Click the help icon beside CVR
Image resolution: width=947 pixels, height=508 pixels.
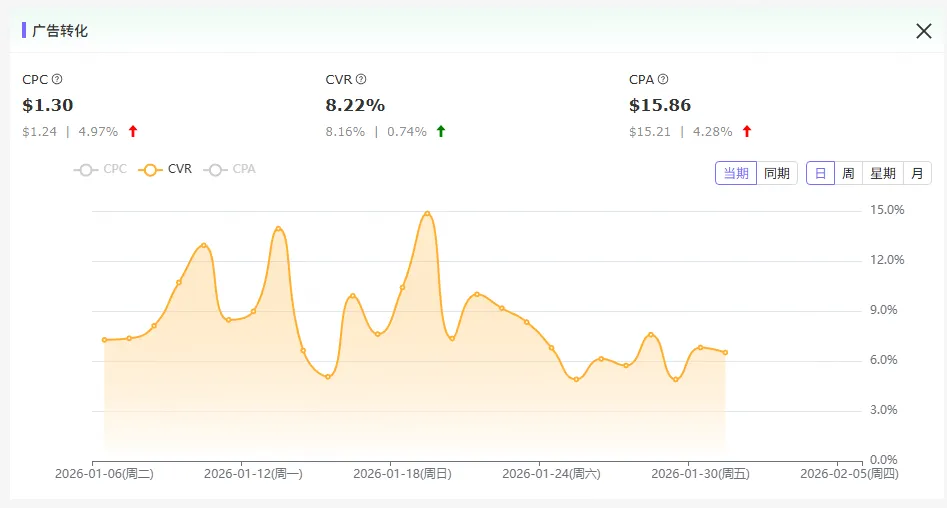(361, 79)
